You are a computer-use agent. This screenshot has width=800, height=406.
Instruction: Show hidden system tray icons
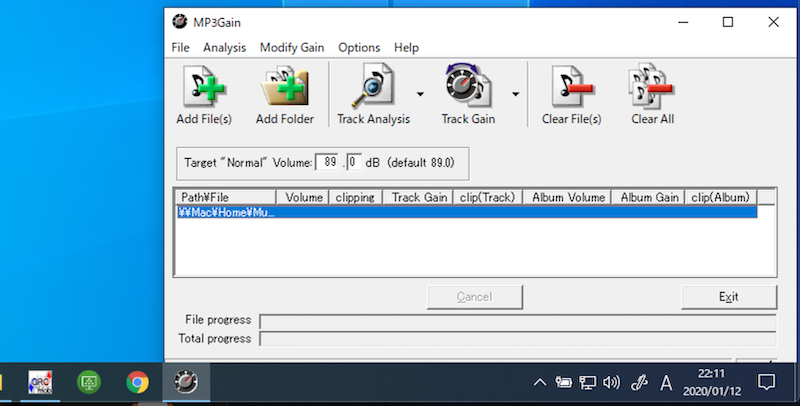tap(539, 382)
